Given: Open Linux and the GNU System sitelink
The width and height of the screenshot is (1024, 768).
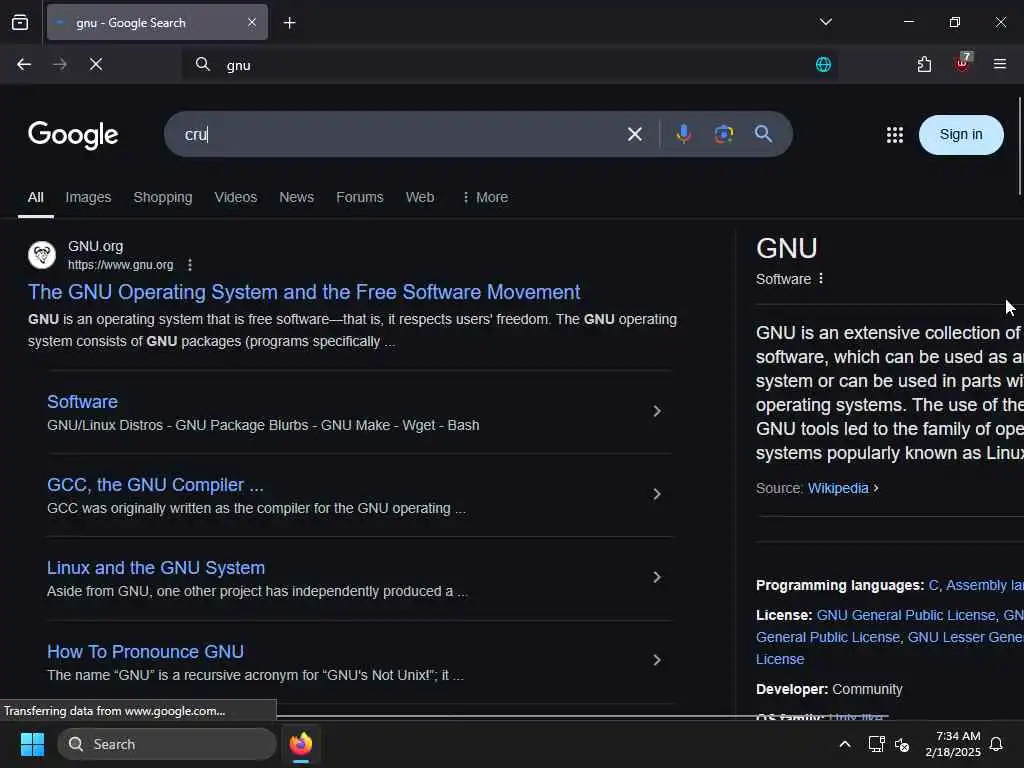Looking at the screenshot, I should click(x=156, y=568).
